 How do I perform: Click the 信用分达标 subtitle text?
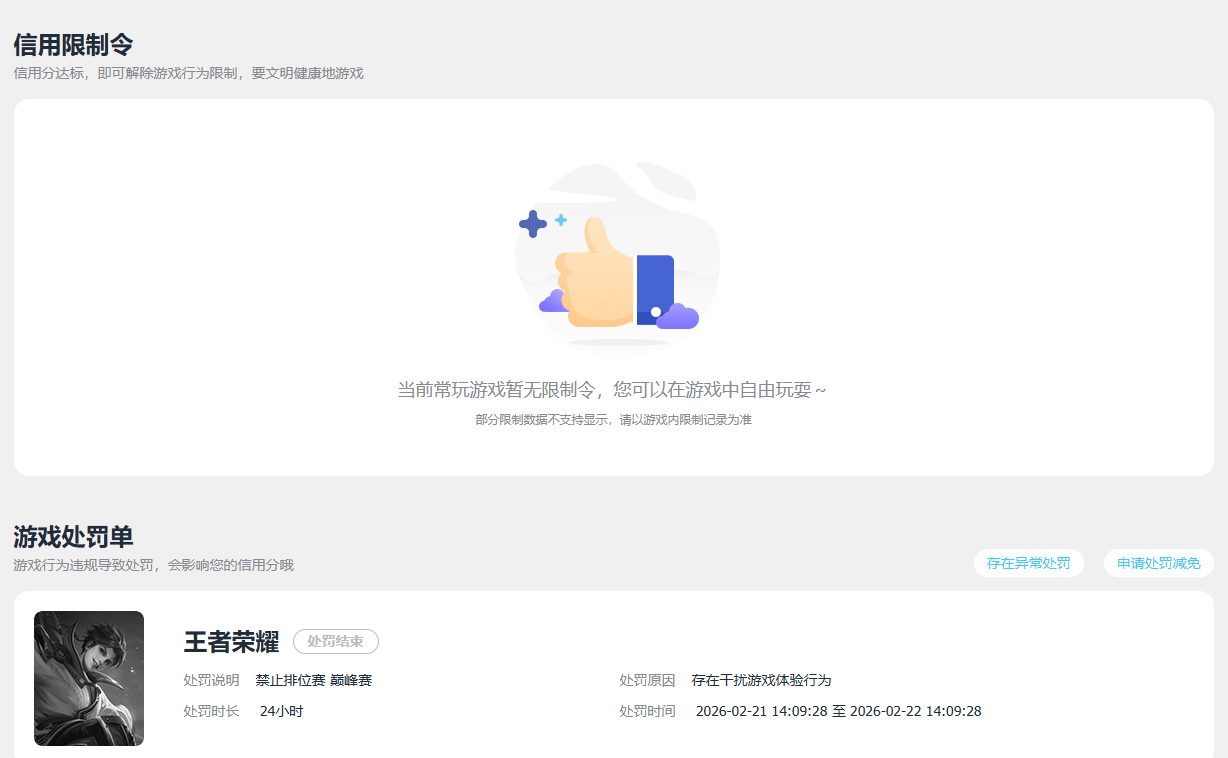click(188, 73)
